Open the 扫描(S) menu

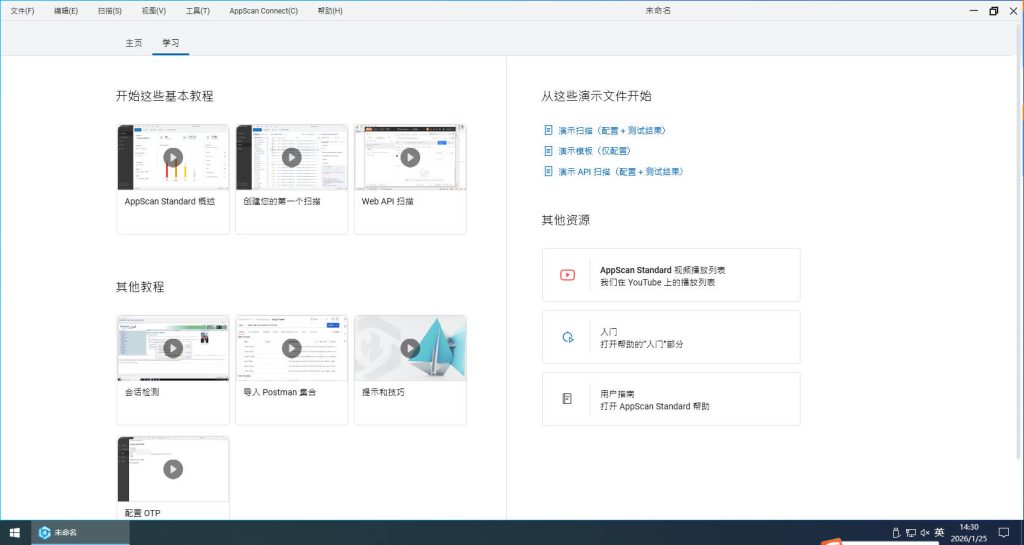pyautogui.click(x=110, y=11)
